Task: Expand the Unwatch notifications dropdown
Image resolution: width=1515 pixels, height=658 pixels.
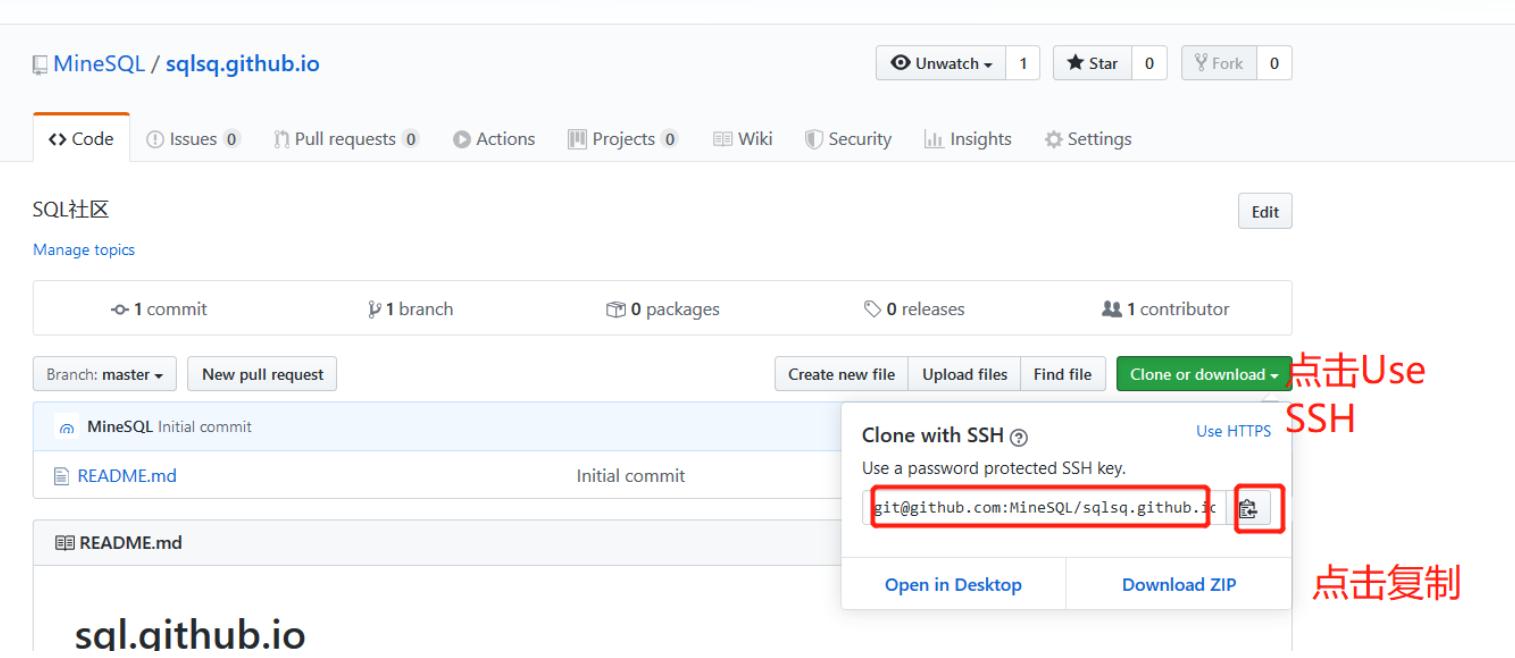Action: (939, 64)
